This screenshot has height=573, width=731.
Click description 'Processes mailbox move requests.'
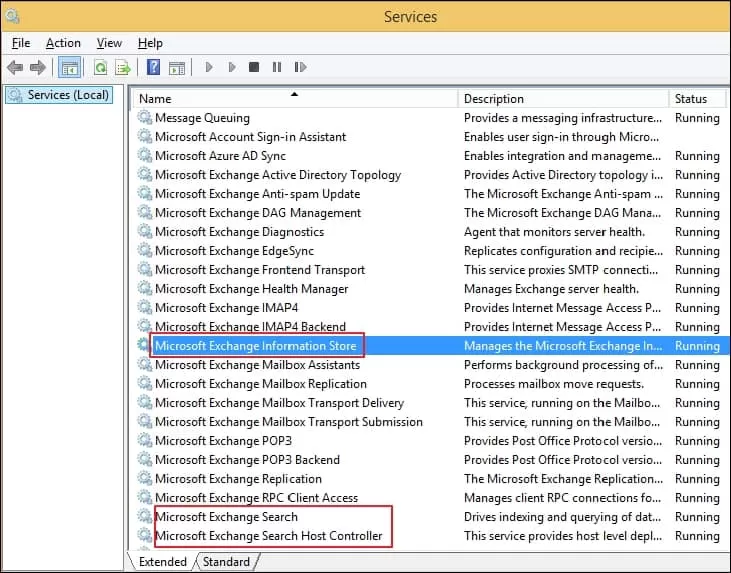pos(554,384)
